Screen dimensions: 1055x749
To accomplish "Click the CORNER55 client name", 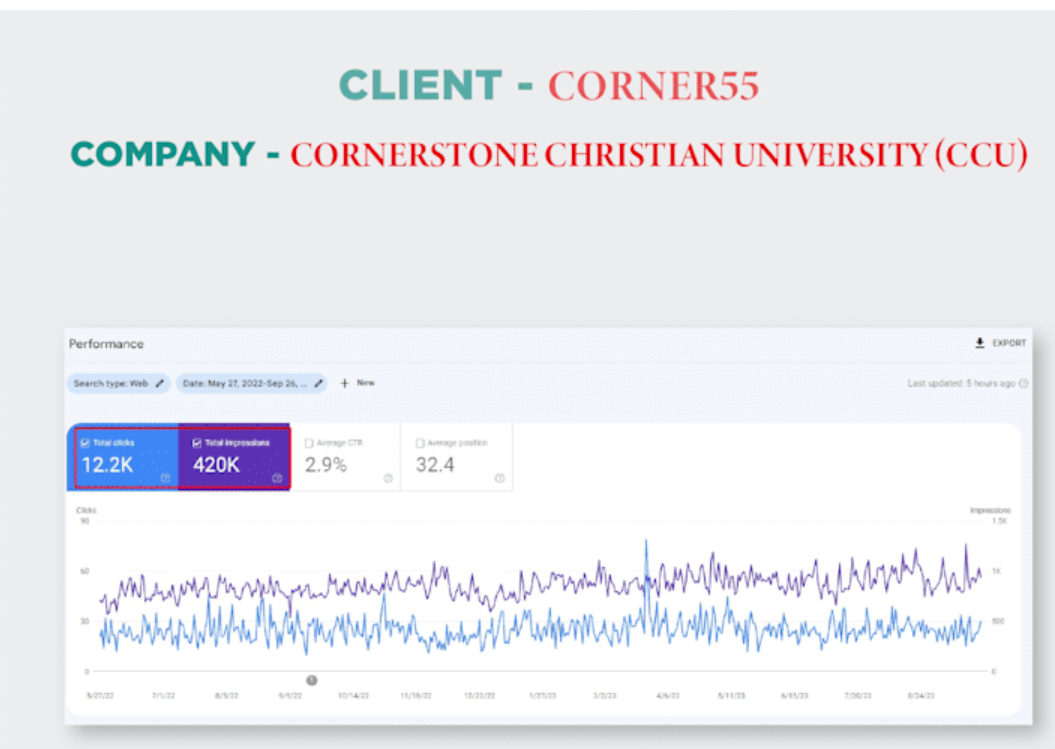I will coord(653,86).
